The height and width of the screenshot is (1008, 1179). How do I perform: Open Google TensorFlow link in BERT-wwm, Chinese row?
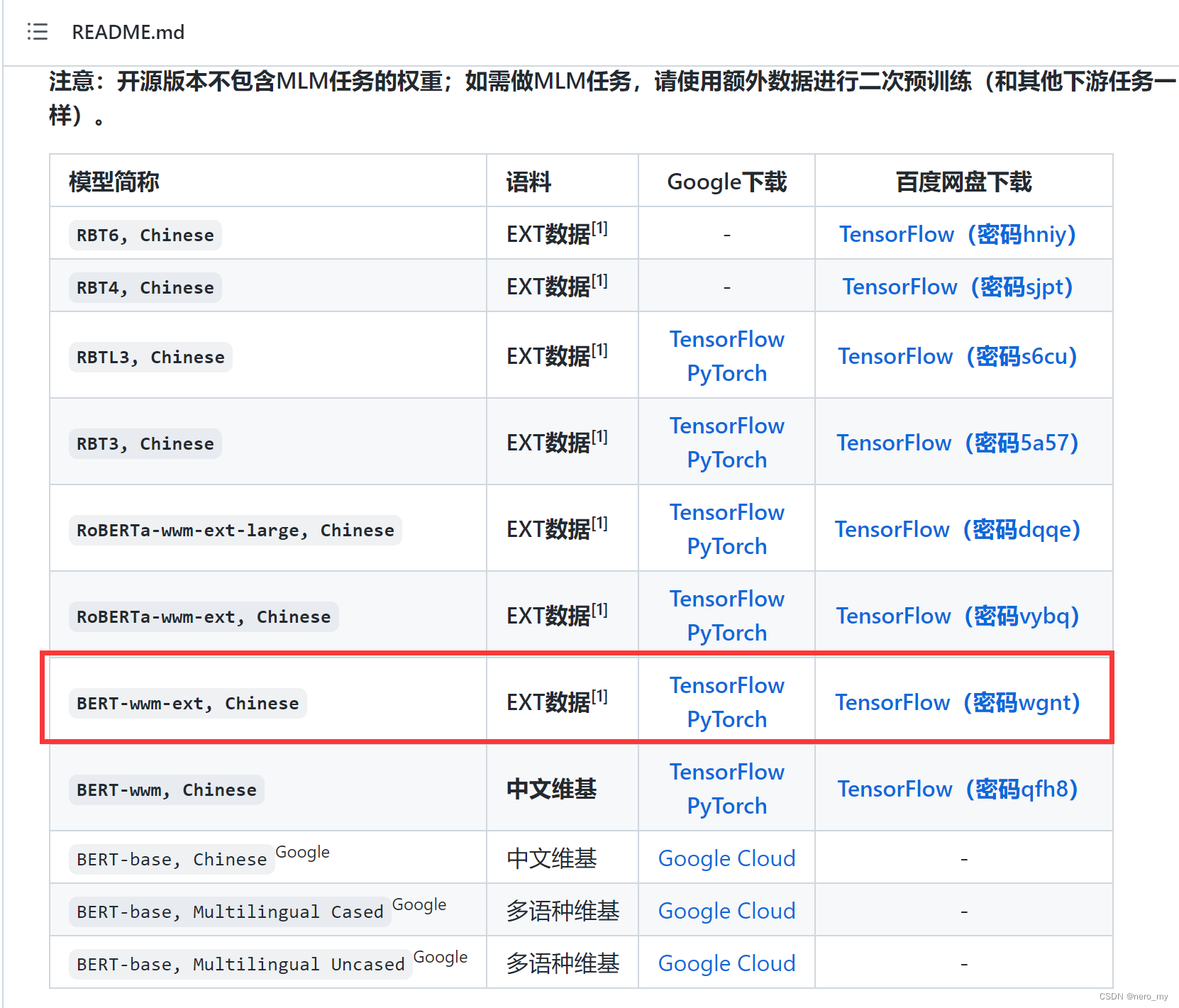[x=727, y=772]
